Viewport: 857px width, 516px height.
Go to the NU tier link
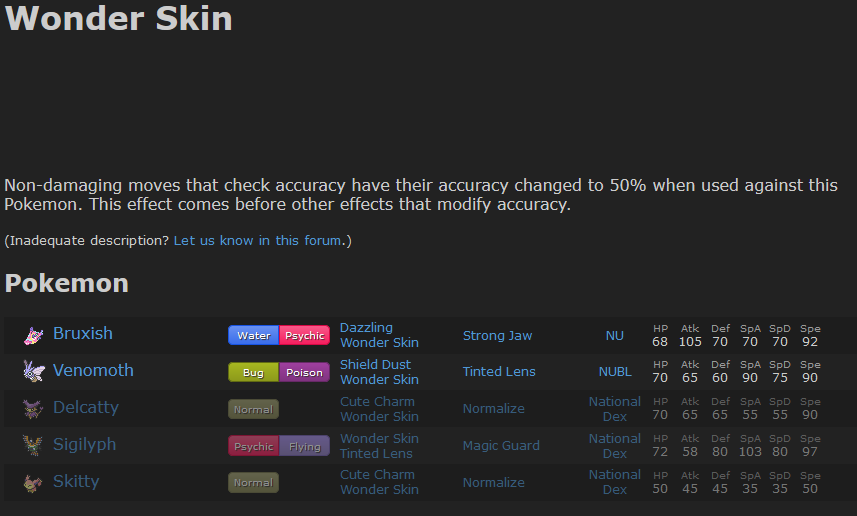tap(614, 336)
